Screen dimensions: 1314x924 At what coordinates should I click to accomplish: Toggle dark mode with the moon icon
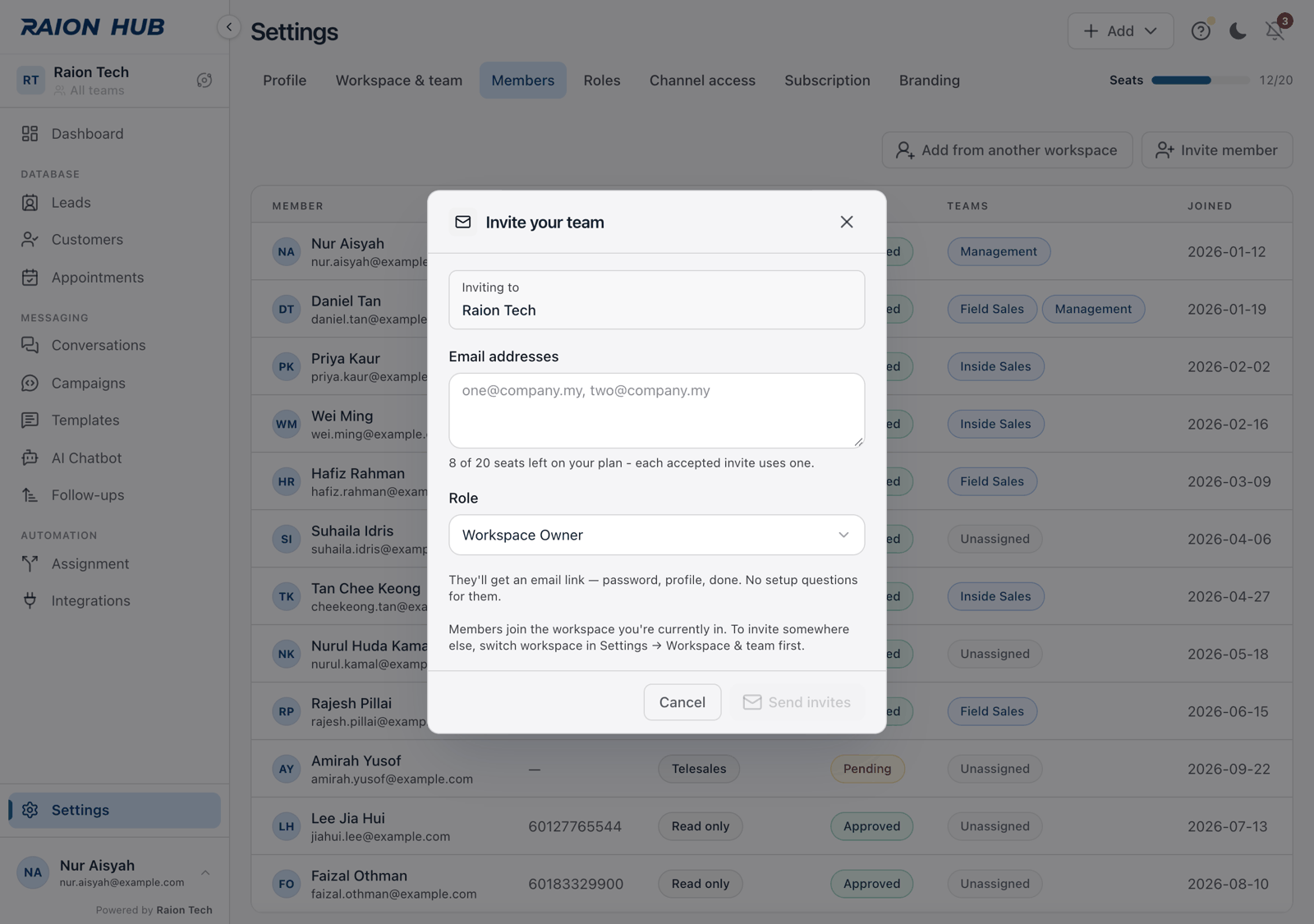click(1238, 31)
